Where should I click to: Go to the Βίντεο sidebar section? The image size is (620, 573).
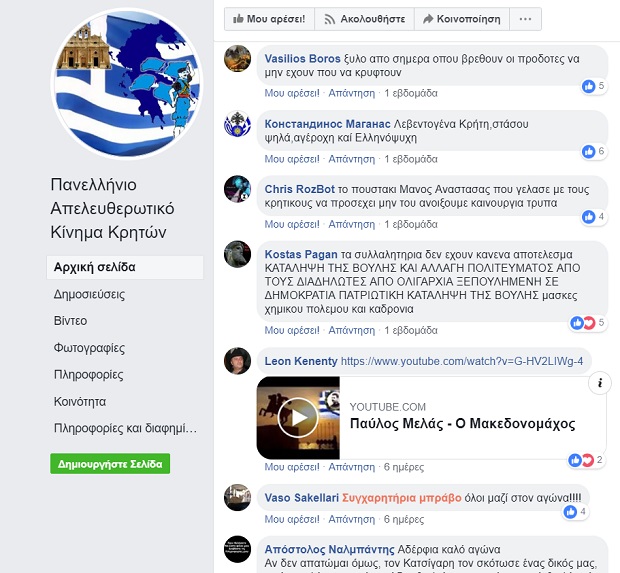(x=70, y=321)
